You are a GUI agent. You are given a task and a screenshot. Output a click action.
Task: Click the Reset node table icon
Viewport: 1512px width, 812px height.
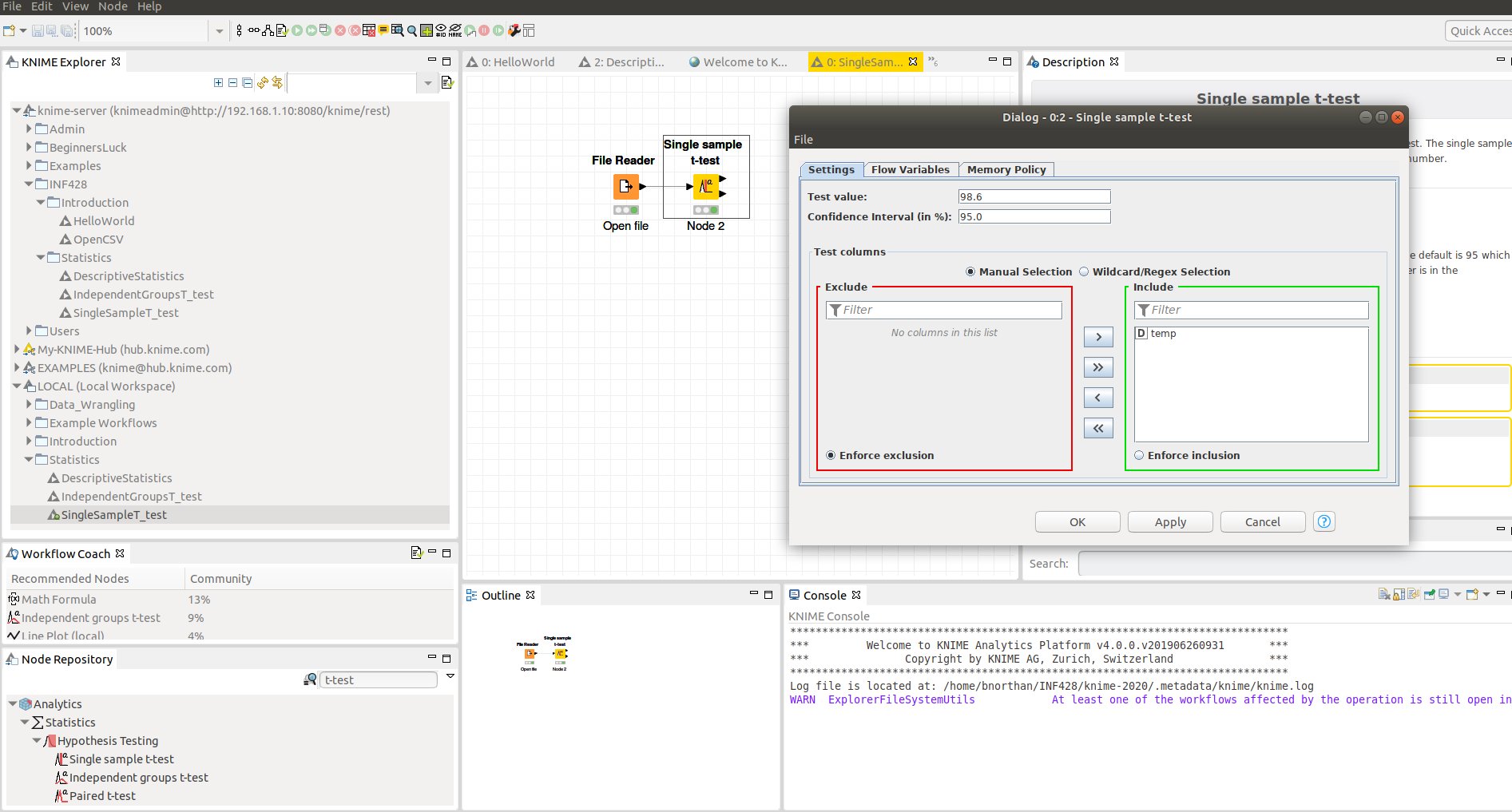369,31
